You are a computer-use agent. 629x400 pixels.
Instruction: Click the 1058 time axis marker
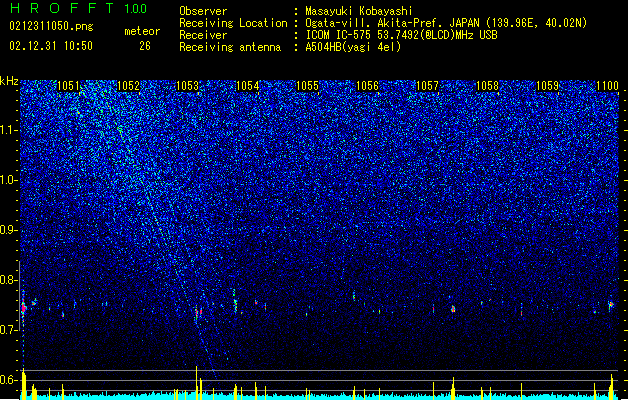click(x=487, y=86)
